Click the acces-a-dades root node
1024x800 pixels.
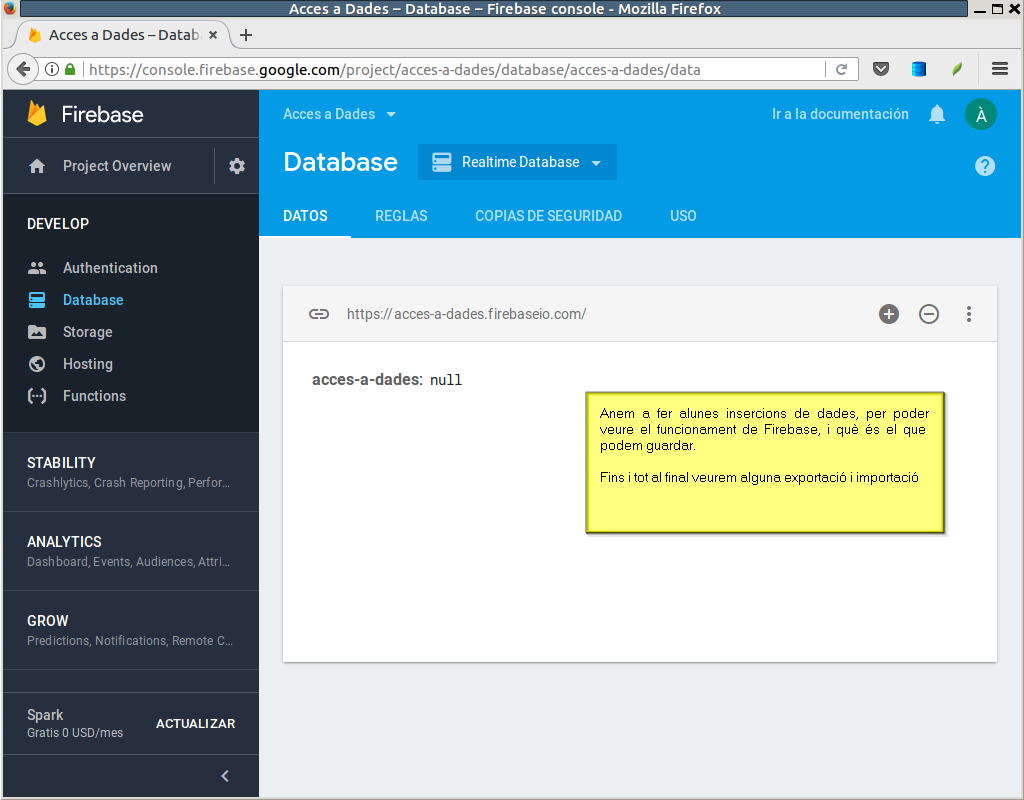point(367,379)
